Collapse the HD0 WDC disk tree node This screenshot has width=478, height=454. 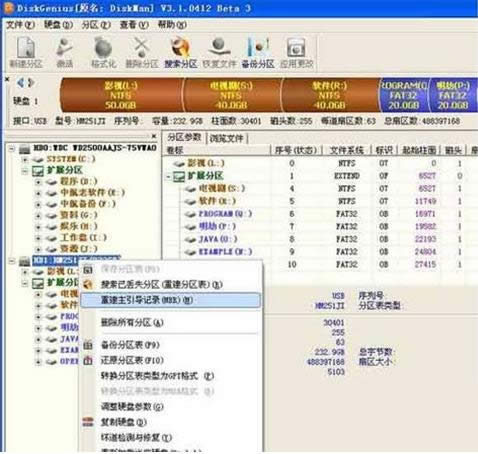pos(12,149)
